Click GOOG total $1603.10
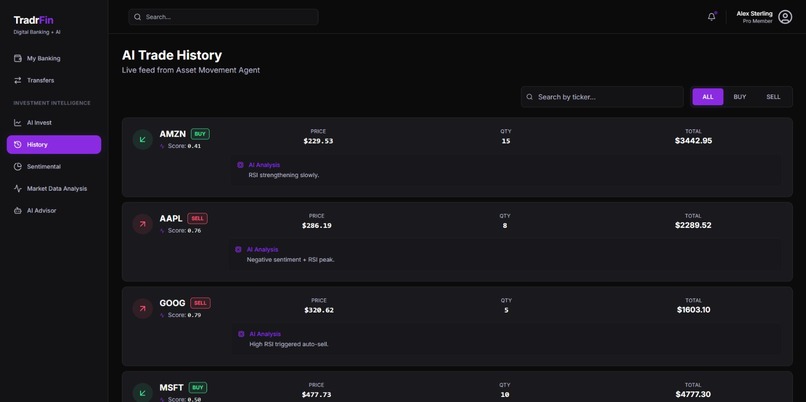This screenshot has width=806, height=402. coord(693,309)
